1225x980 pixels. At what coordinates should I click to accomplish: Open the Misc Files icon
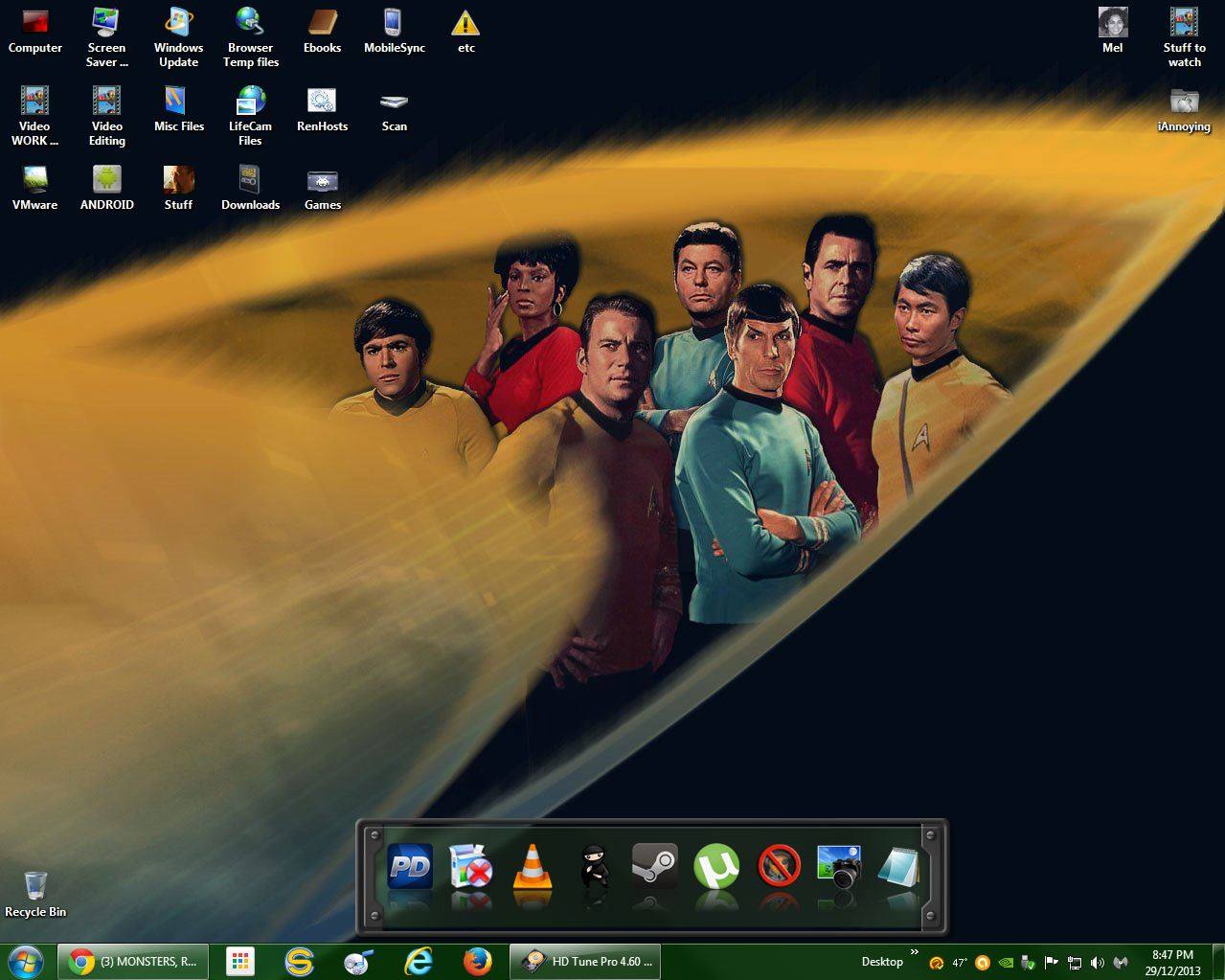click(178, 109)
